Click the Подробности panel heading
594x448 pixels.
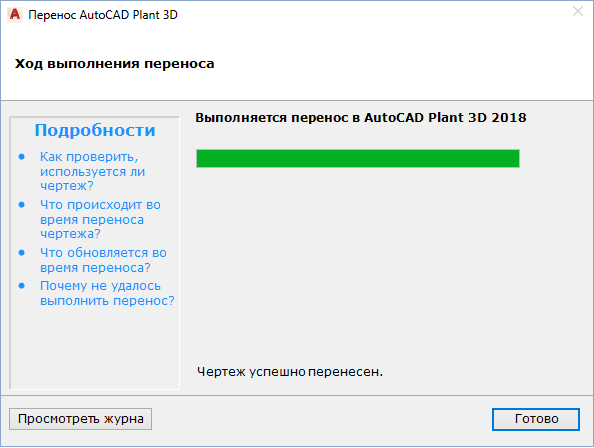pyautogui.click(x=95, y=130)
